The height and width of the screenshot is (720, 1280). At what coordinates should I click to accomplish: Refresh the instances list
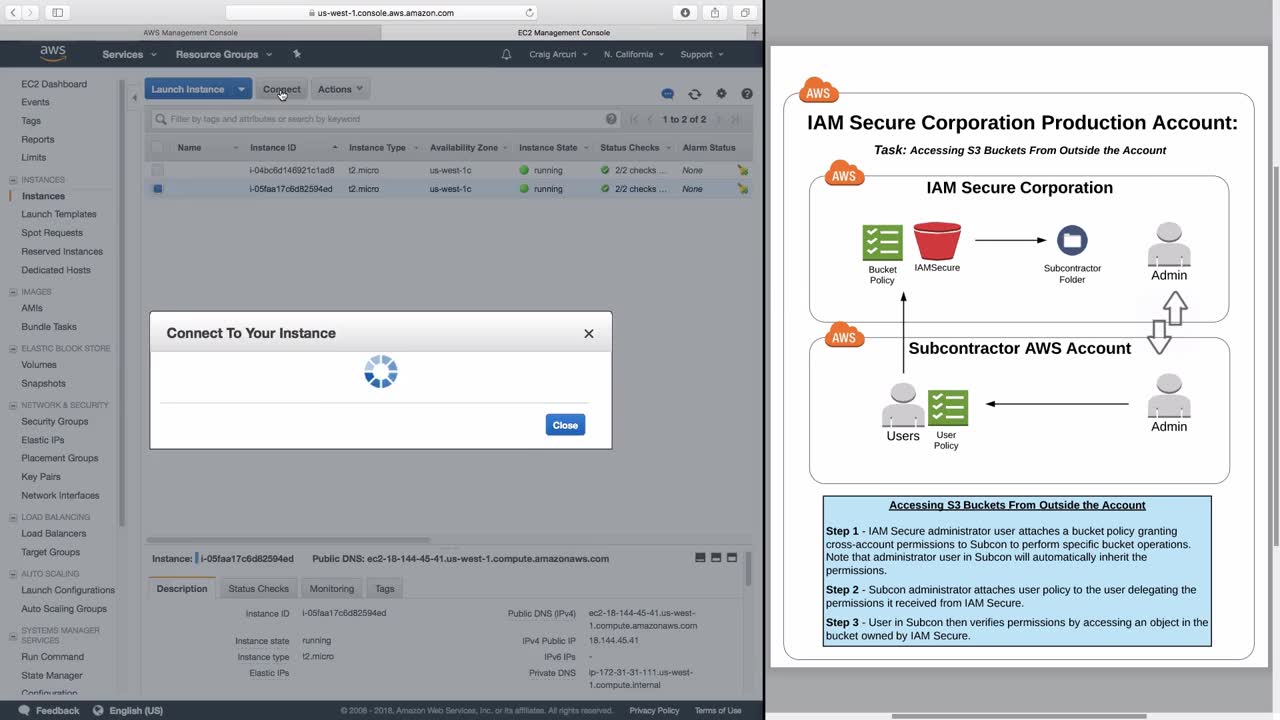(695, 94)
